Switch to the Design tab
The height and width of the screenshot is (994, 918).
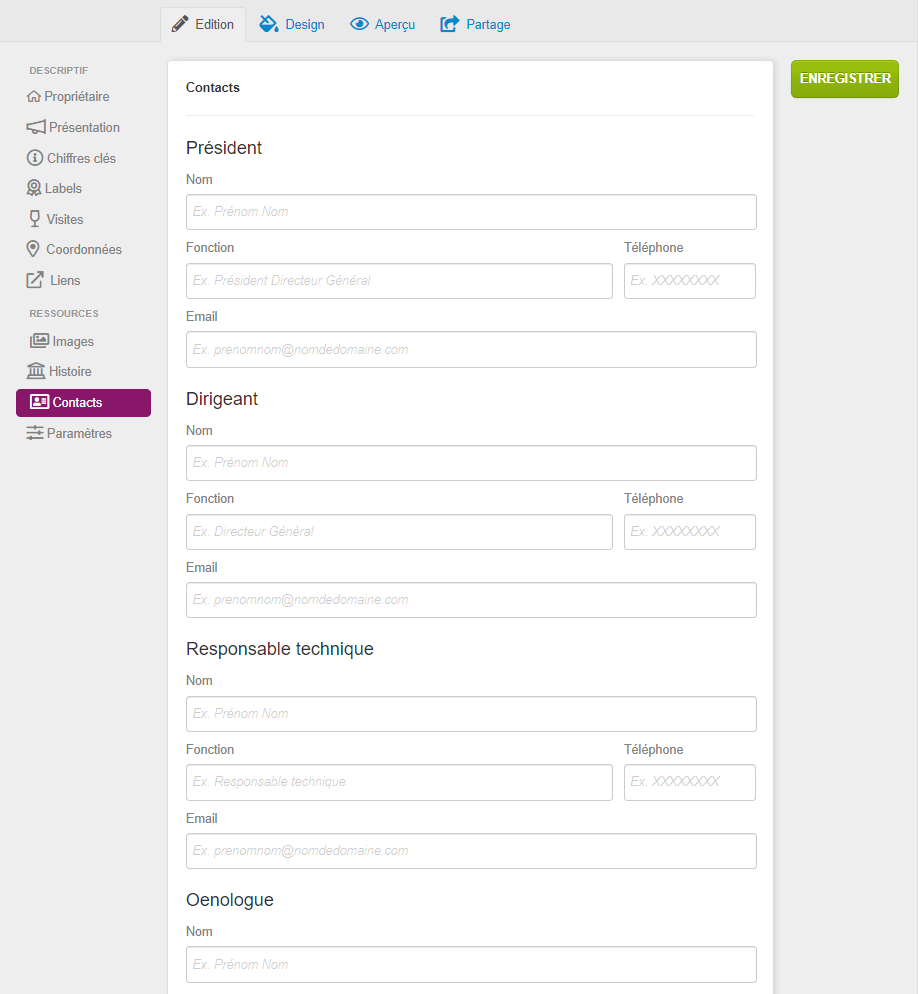(x=292, y=24)
